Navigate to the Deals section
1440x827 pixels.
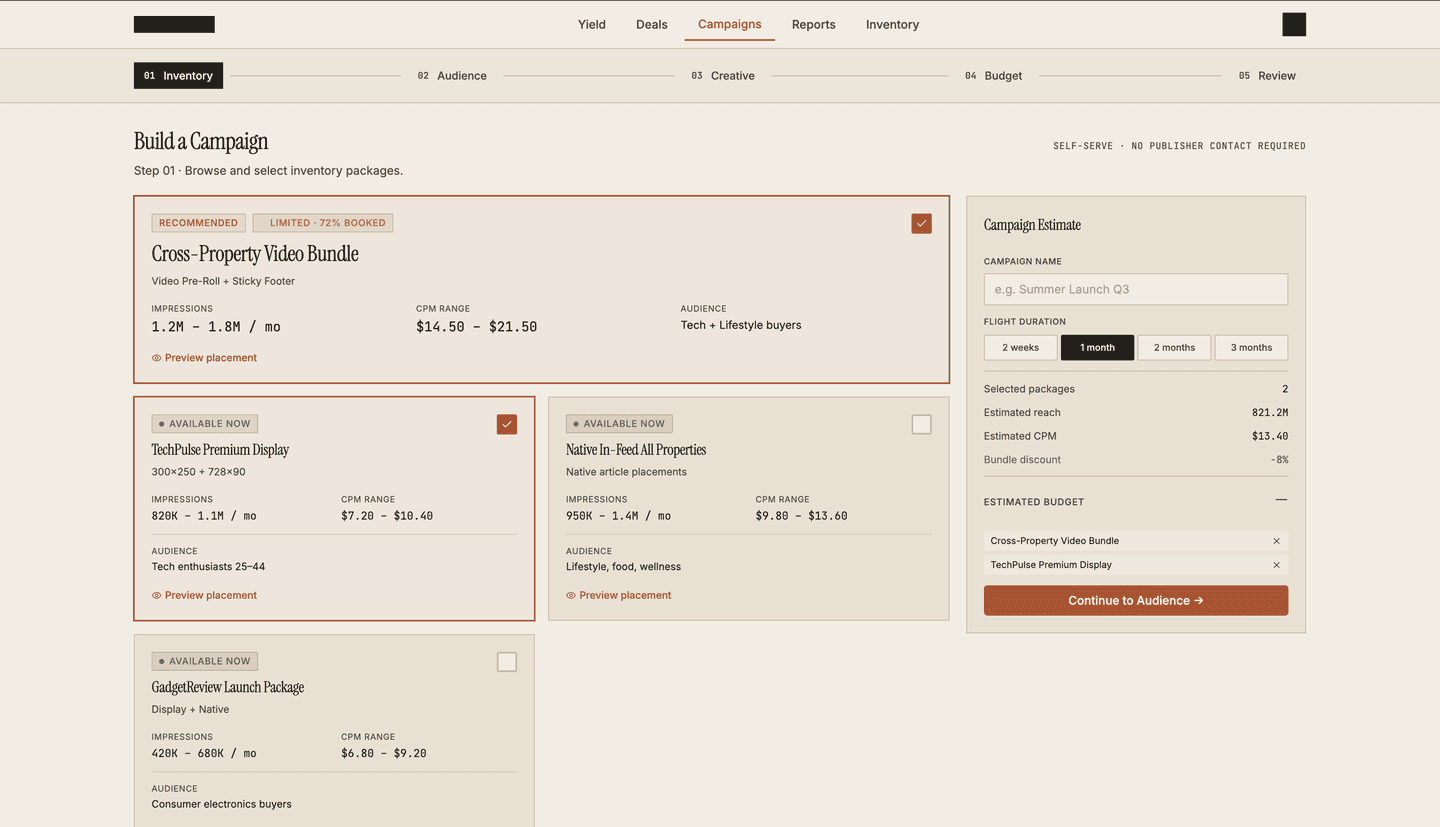[651, 24]
